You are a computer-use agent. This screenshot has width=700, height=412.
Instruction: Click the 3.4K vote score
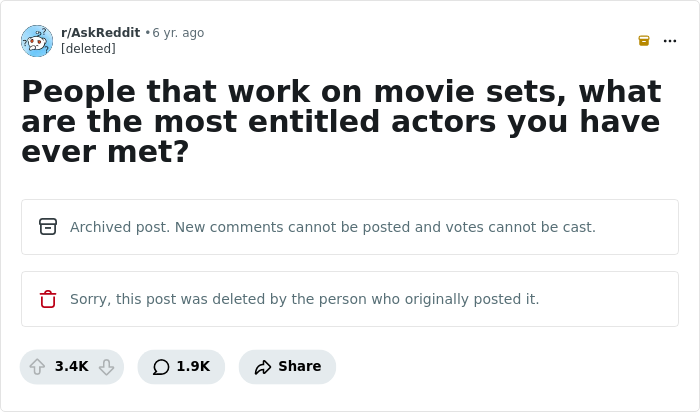click(72, 367)
